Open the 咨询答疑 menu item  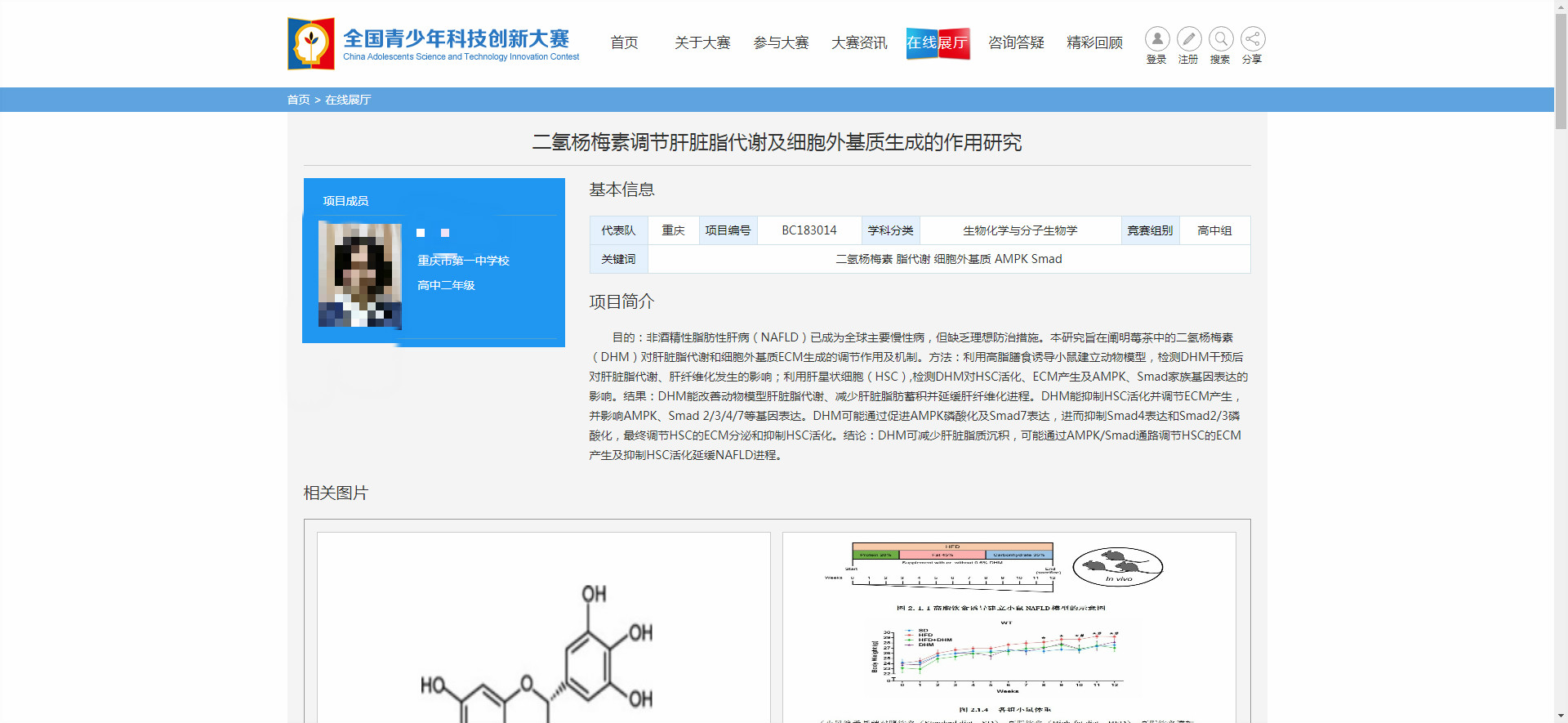pyautogui.click(x=1017, y=42)
